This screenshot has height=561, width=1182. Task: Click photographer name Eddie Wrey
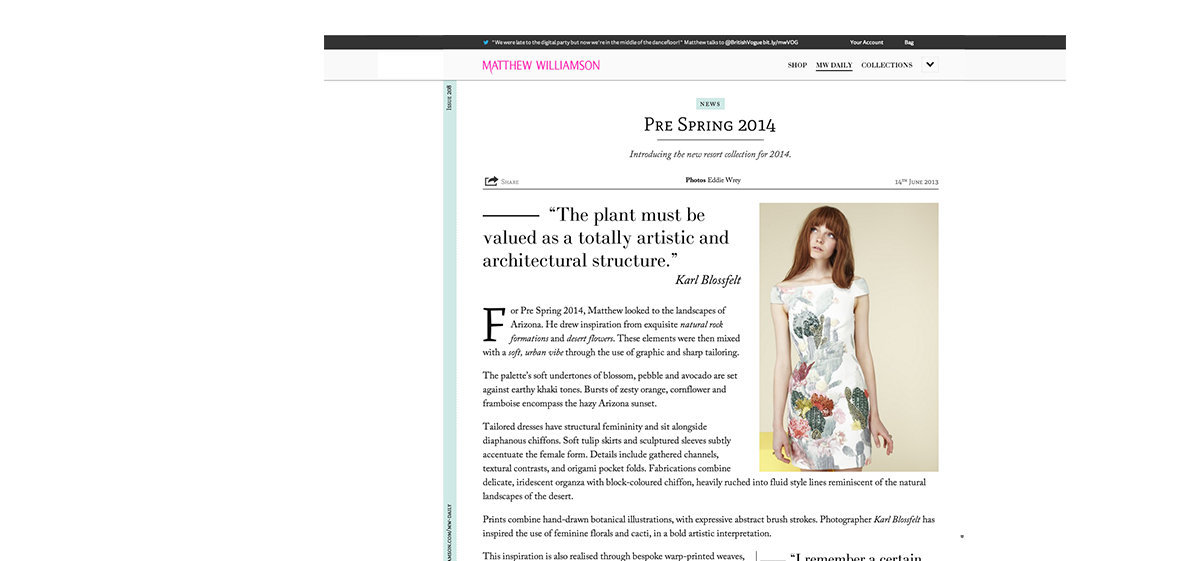coord(725,181)
